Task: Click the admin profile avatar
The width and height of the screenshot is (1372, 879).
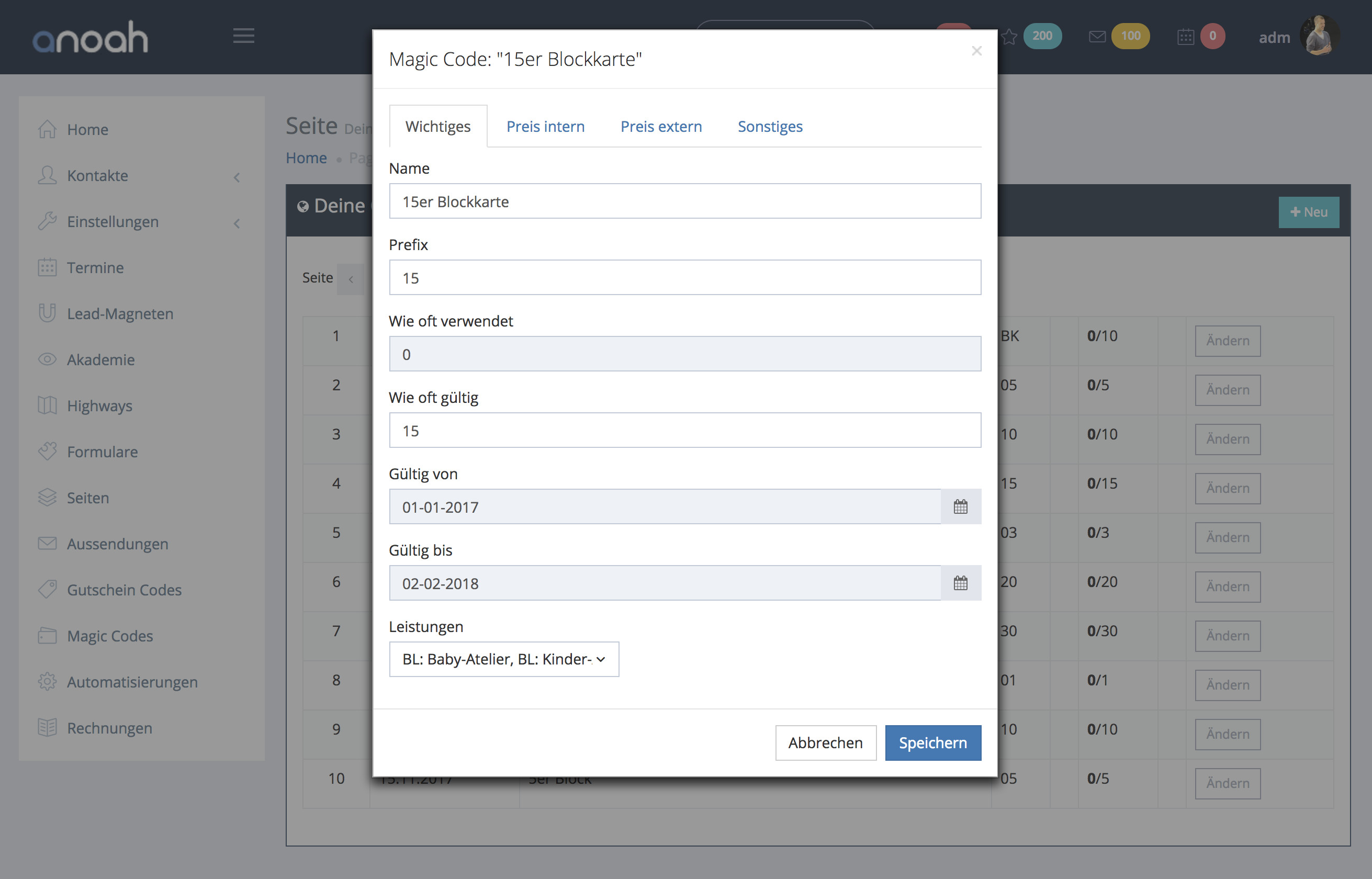Action: click(x=1319, y=36)
